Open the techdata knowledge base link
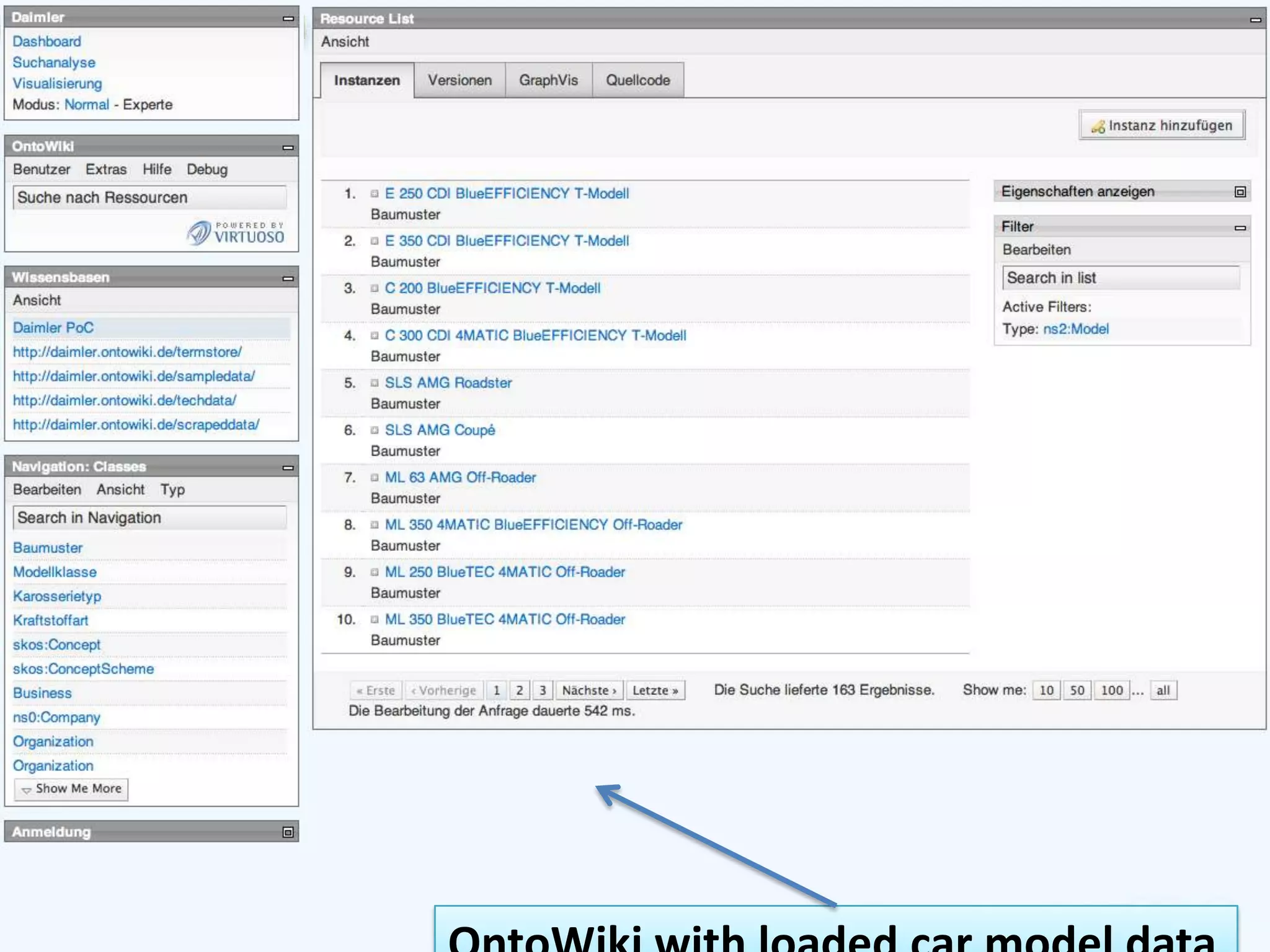 click(125, 400)
